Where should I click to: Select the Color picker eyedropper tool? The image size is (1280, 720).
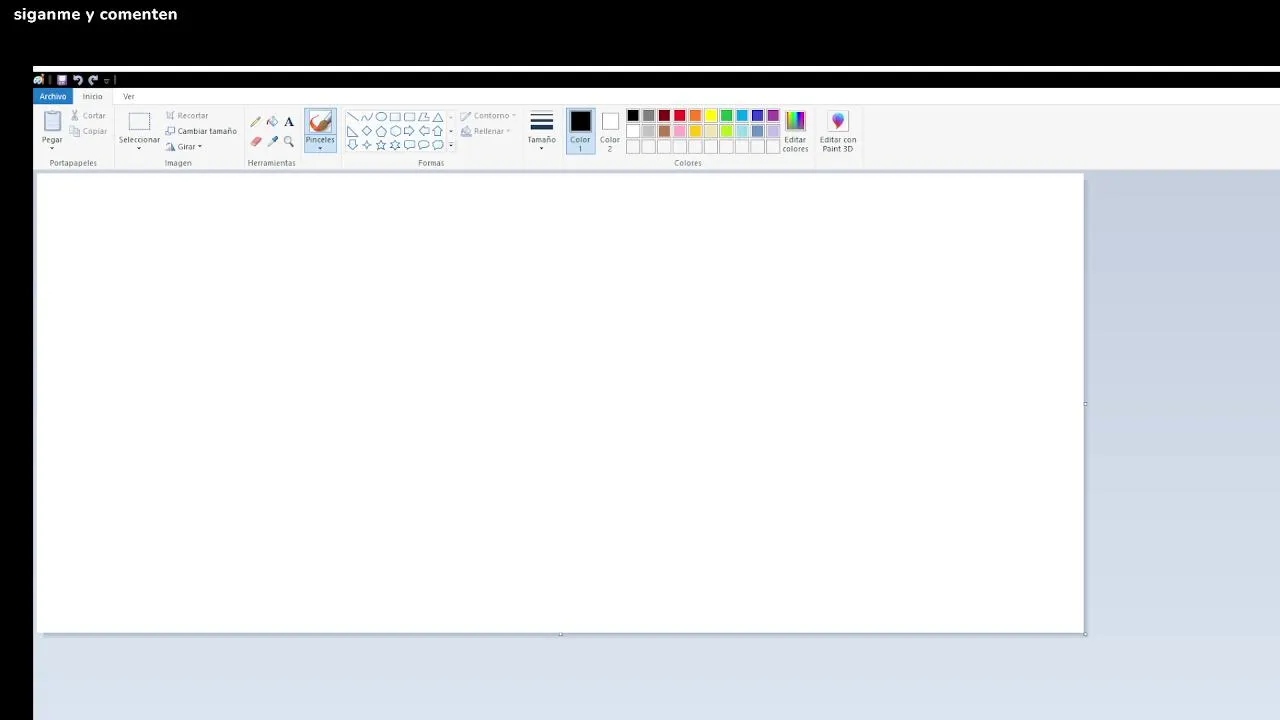tap(272, 142)
